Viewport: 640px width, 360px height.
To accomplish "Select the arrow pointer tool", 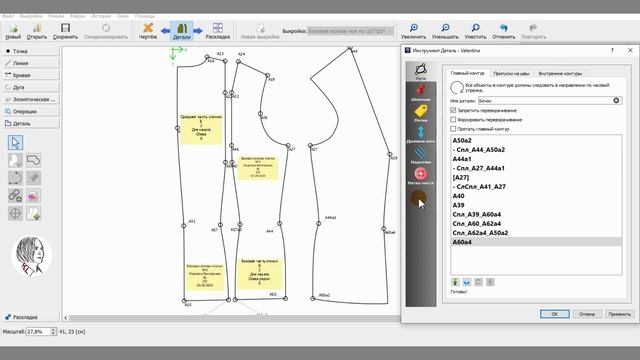I will 16,142.
